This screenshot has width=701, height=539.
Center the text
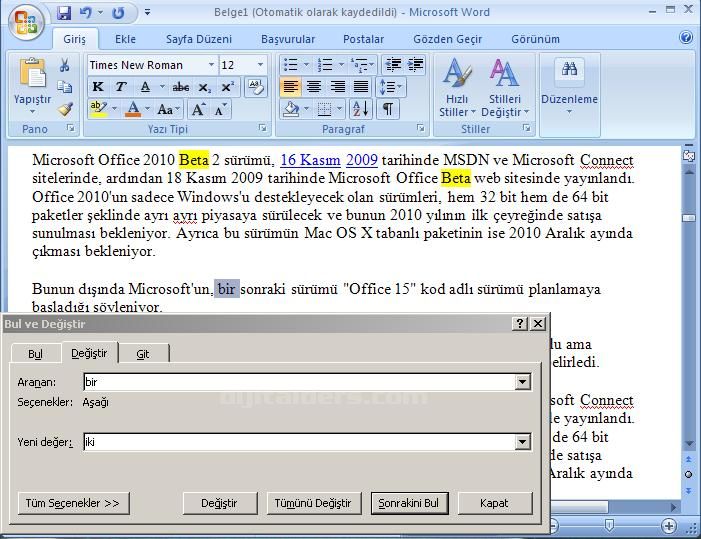[314, 86]
